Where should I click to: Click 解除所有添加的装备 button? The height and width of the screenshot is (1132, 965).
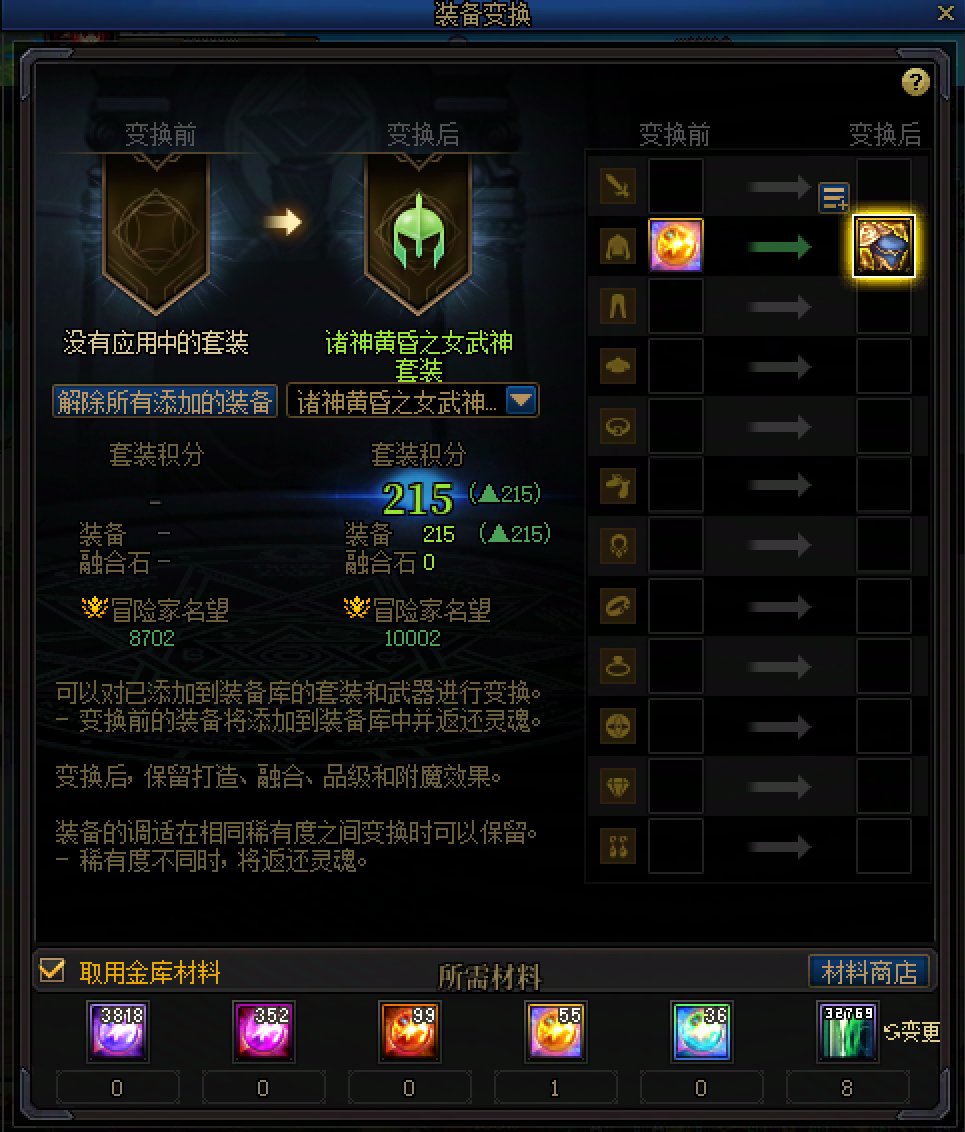(x=165, y=401)
